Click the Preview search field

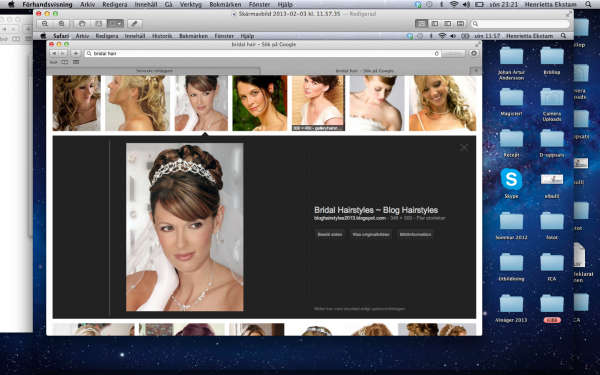point(520,24)
